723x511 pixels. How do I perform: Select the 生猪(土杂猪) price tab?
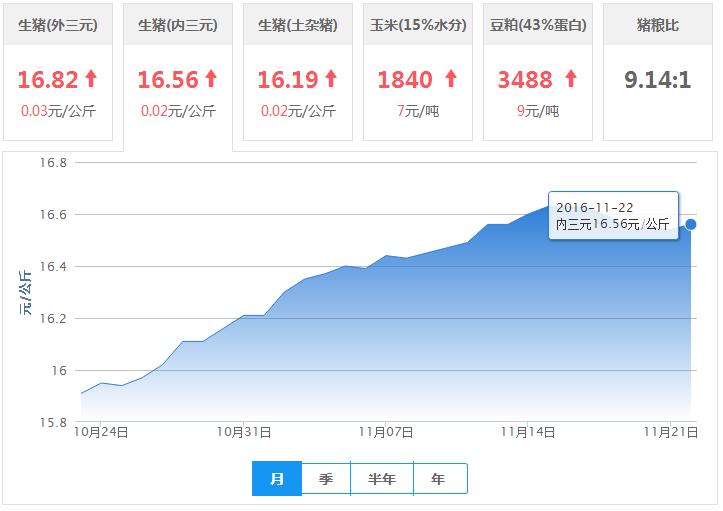(298, 72)
